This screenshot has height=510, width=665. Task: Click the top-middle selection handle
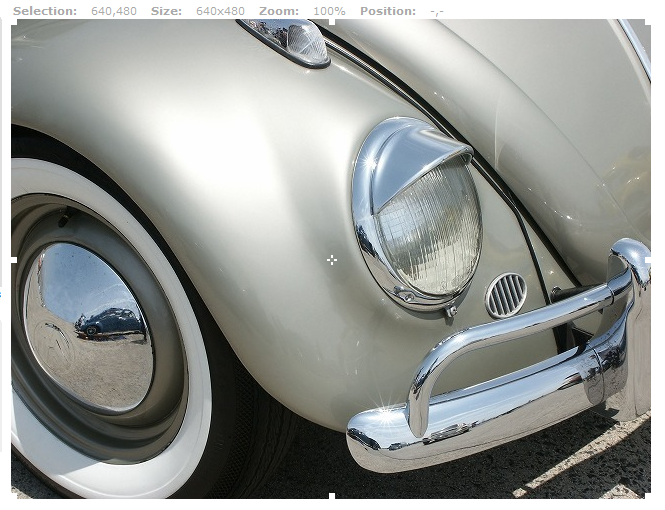[331, 23]
